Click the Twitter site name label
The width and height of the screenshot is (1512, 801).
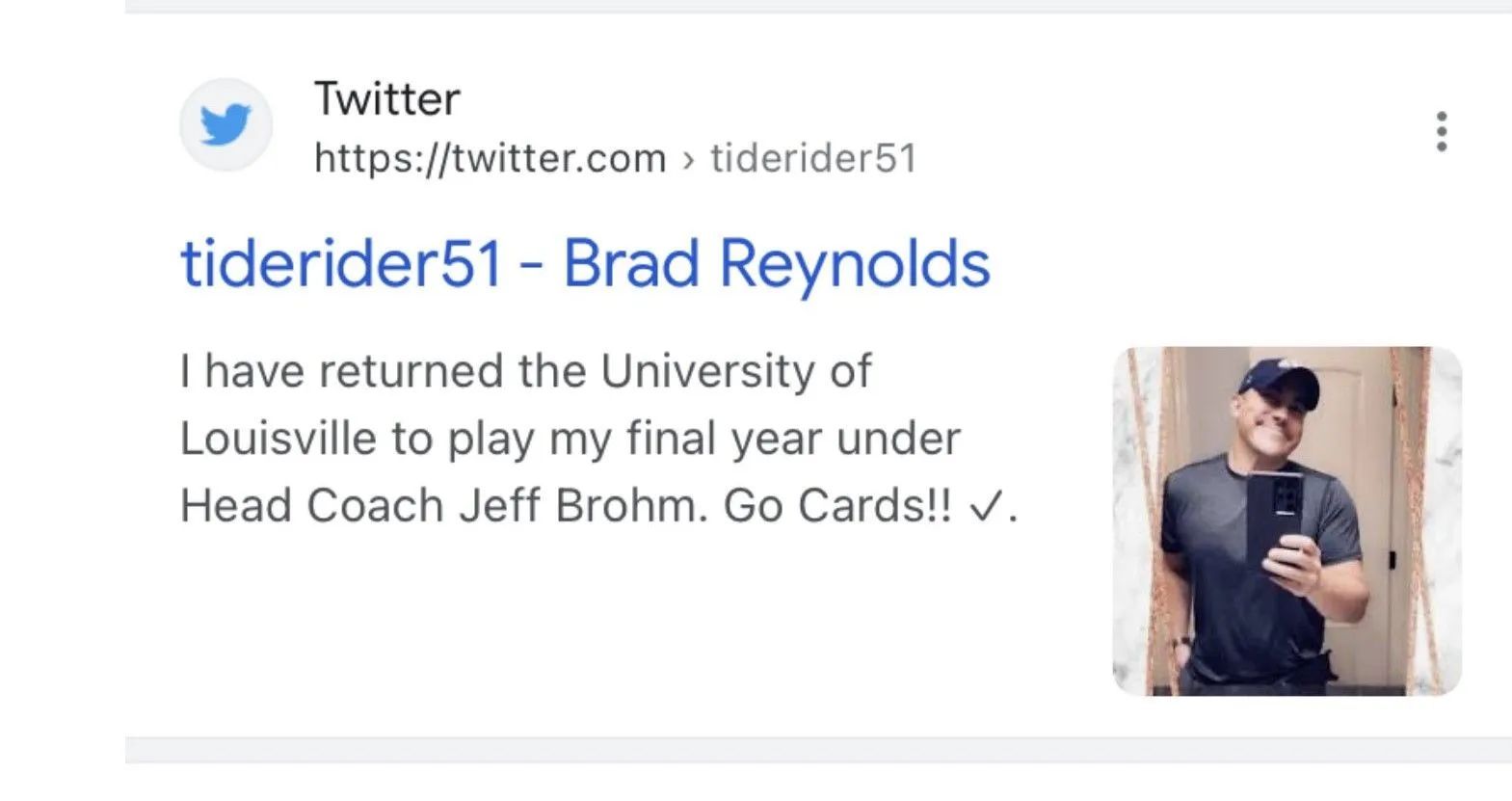(x=387, y=98)
